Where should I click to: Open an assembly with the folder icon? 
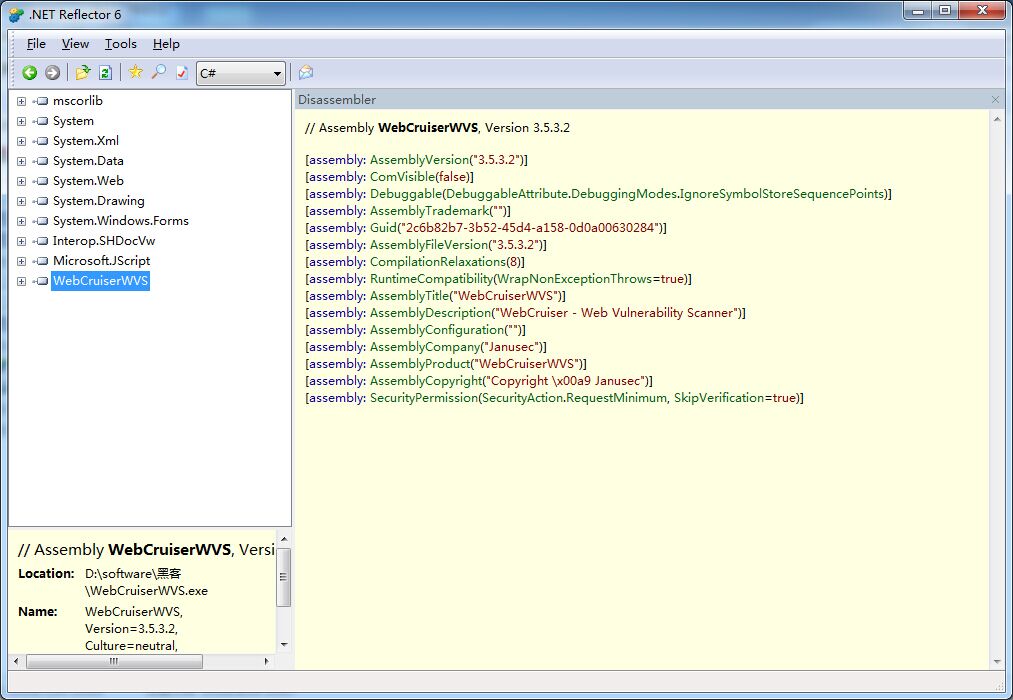point(83,73)
